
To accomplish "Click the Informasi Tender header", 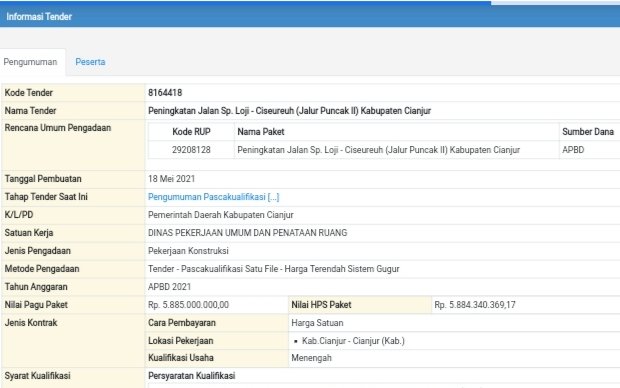I will tap(39, 17).
